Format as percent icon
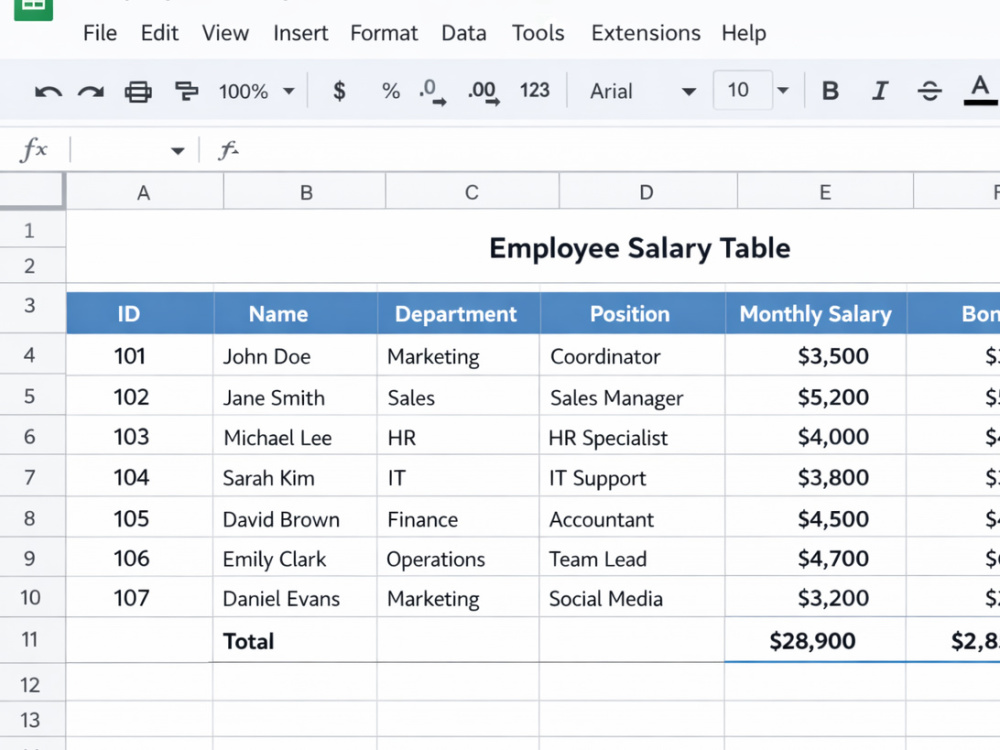This screenshot has height=750, width=1000. (390, 91)
